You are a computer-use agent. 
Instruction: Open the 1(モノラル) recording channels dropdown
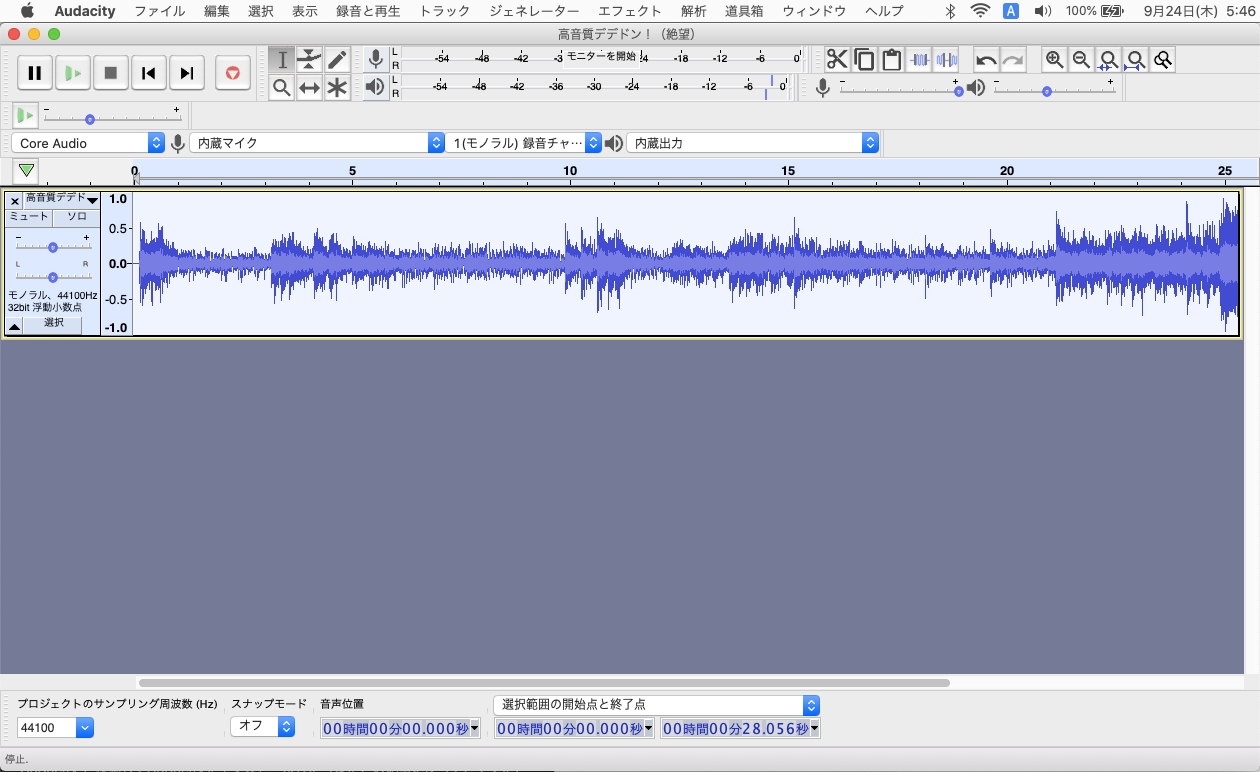click(525, 143)
